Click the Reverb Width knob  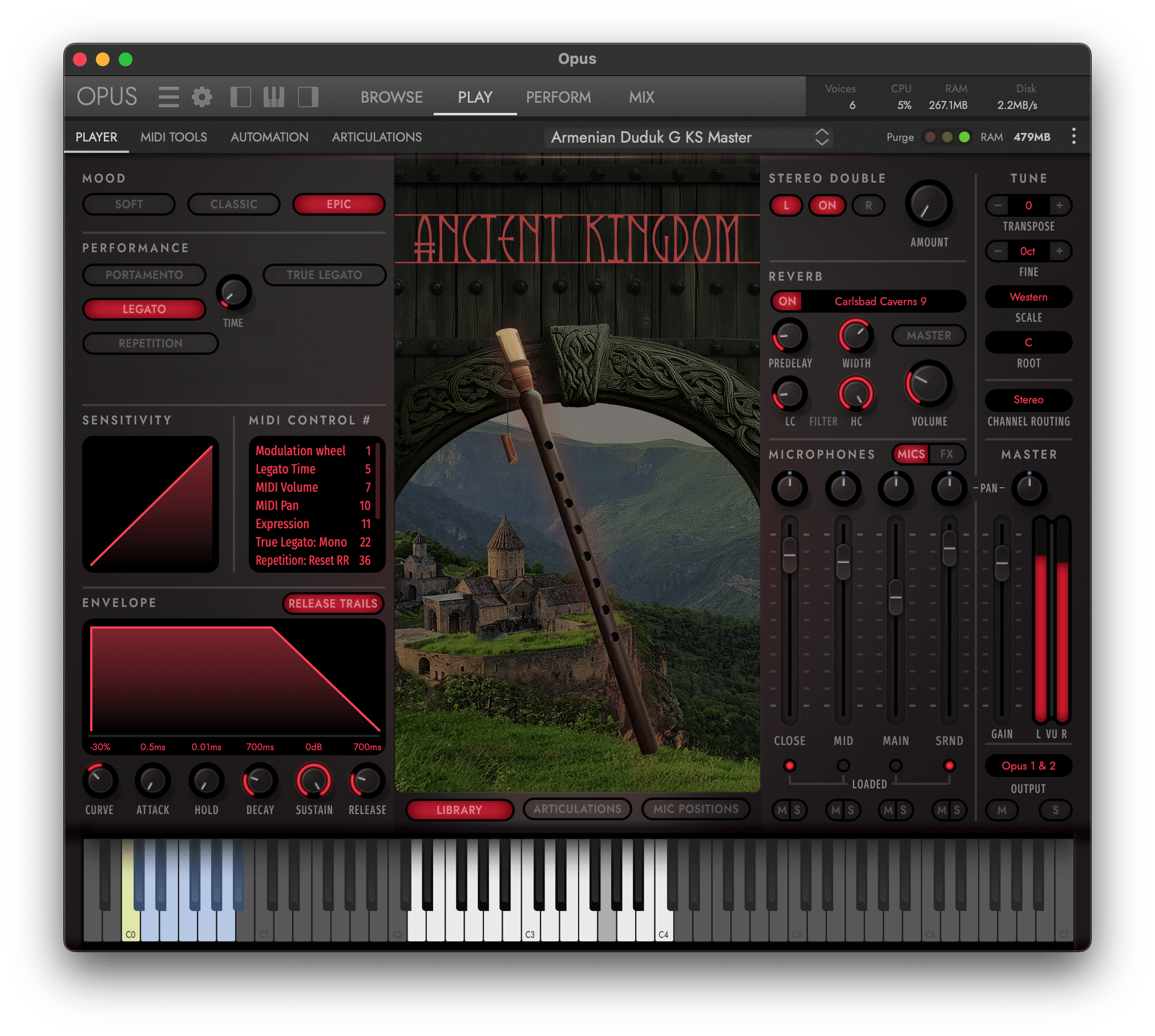(855, 335)
